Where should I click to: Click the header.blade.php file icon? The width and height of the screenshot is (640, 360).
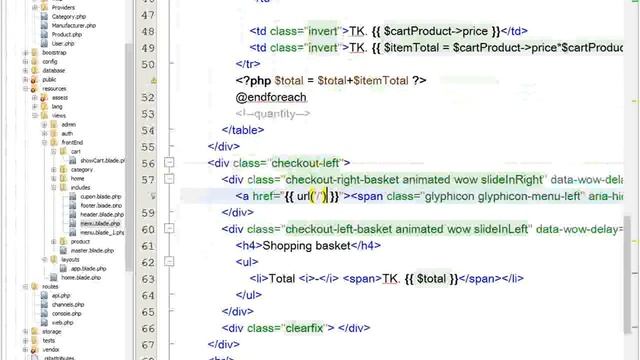click(x=73, y=215)
